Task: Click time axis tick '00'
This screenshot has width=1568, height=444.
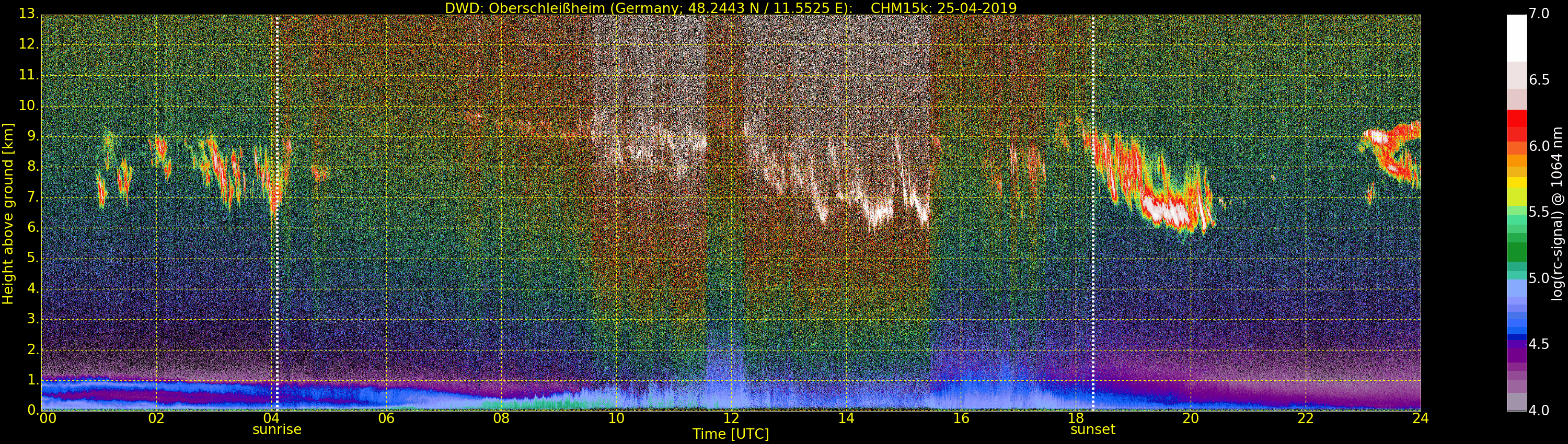Action: [48, 418]
